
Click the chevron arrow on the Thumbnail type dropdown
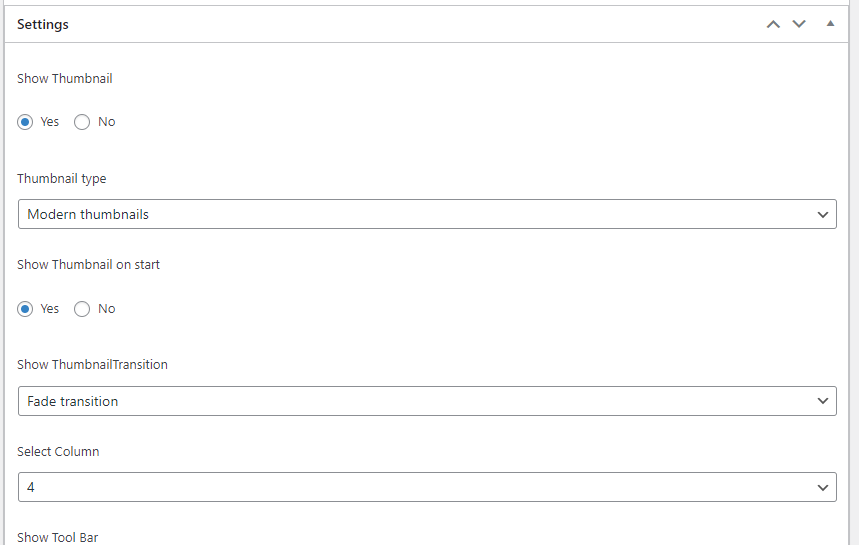click(x=823, y=214)
